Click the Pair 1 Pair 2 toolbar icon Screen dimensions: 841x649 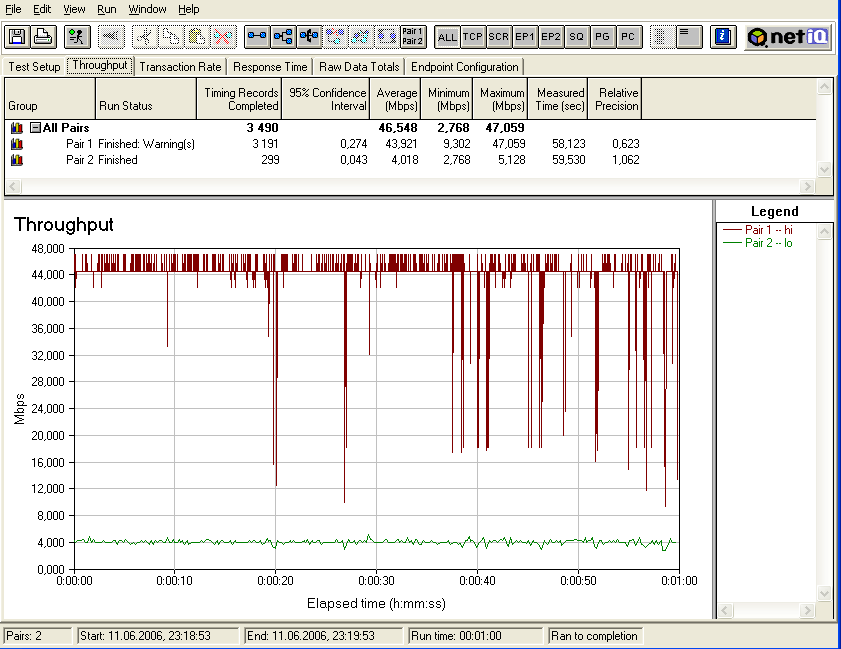coord(412,37)
